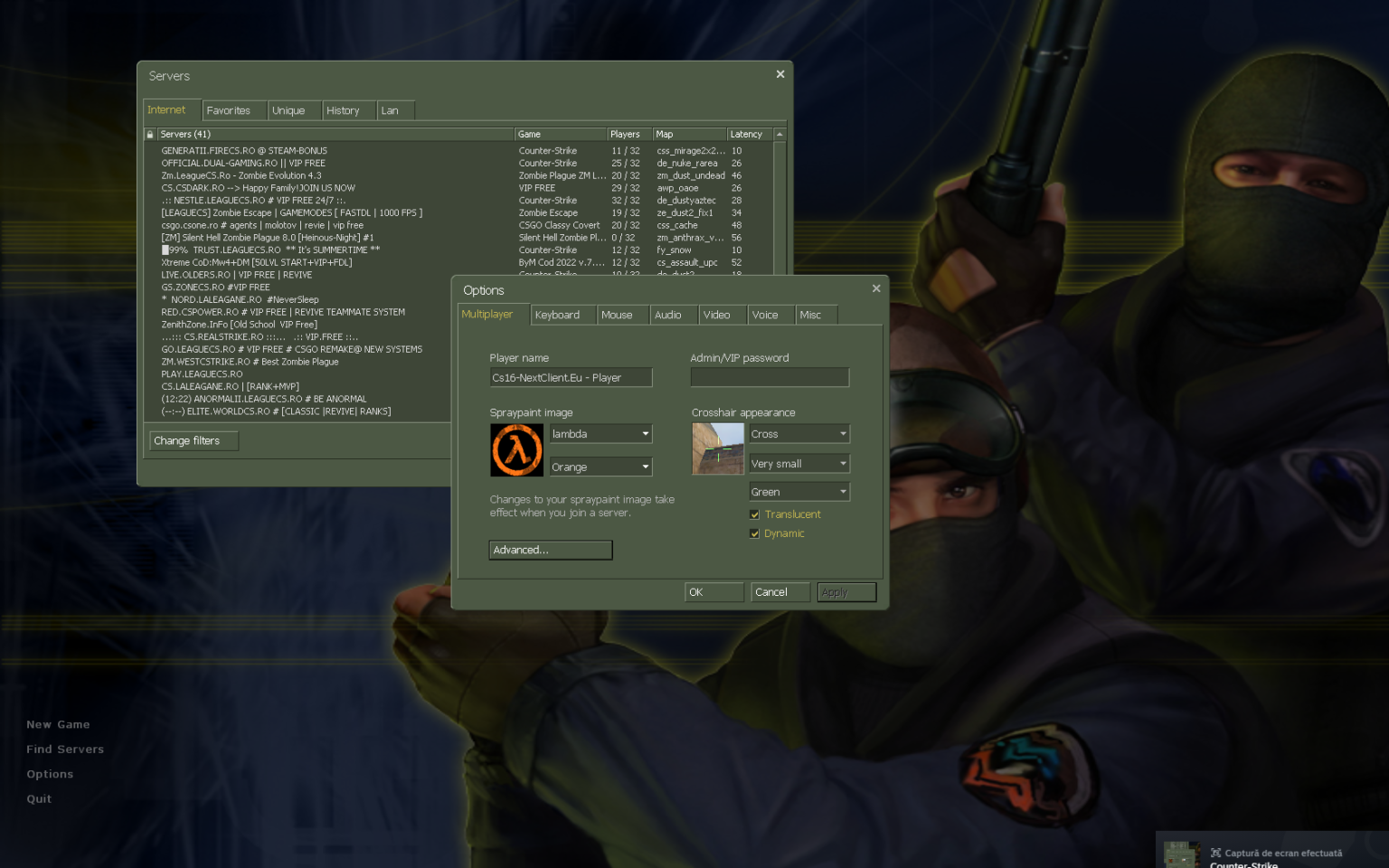Click the lambda spraypaint preview image
Viewport: 1389px width, 868px height.
(x=516, y=449)
